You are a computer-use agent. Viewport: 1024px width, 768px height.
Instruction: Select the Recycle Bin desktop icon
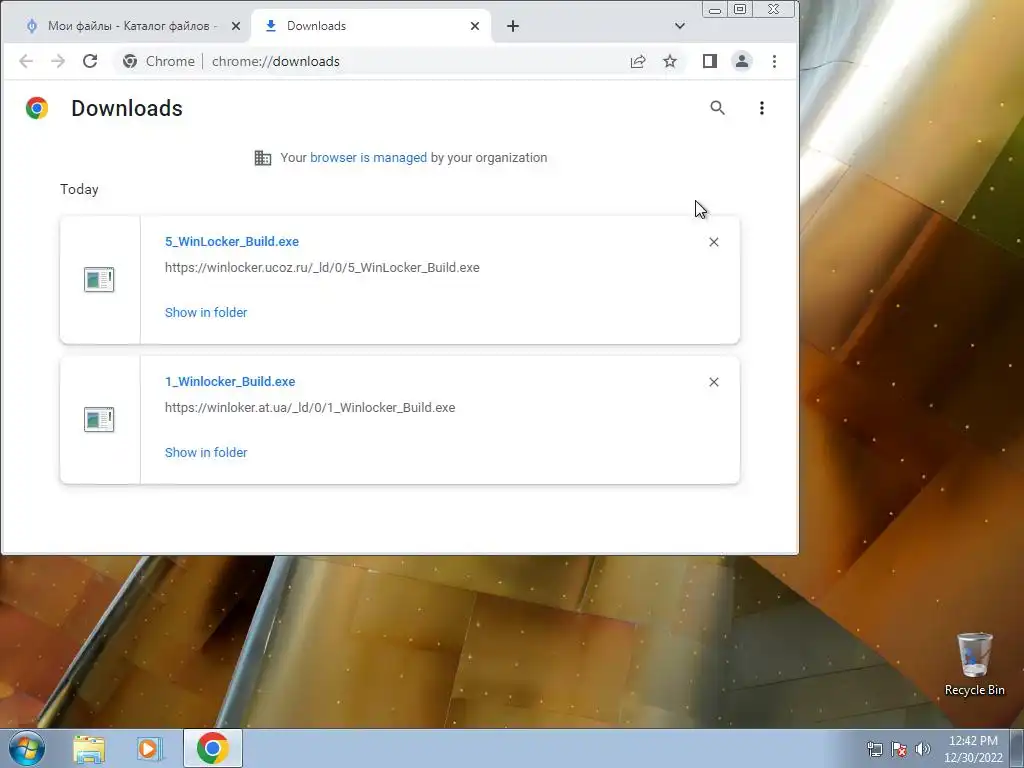pyautogui.click(x=974, y=664)
